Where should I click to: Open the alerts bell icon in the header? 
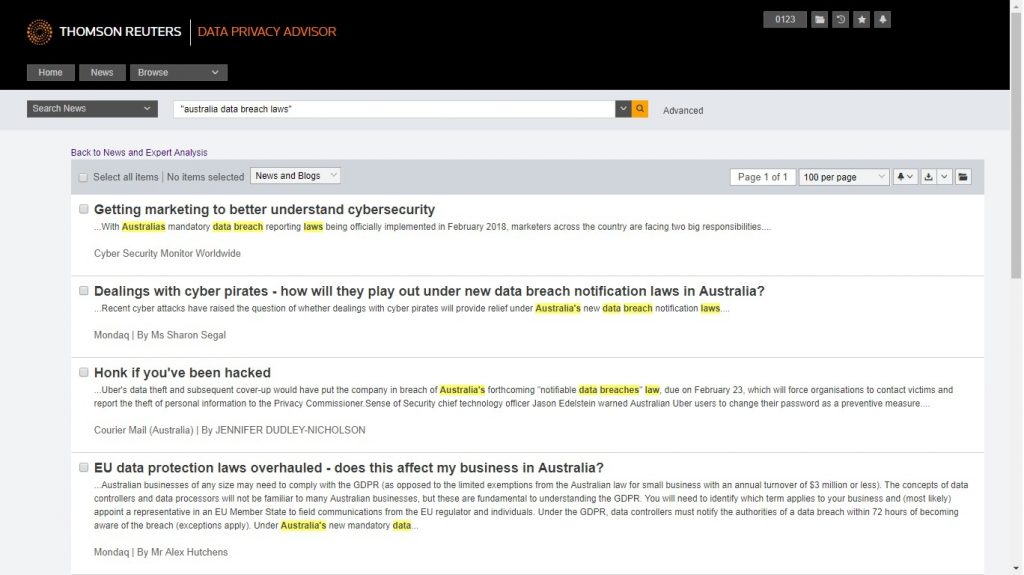pyautogui.click(x=882, y=20)
